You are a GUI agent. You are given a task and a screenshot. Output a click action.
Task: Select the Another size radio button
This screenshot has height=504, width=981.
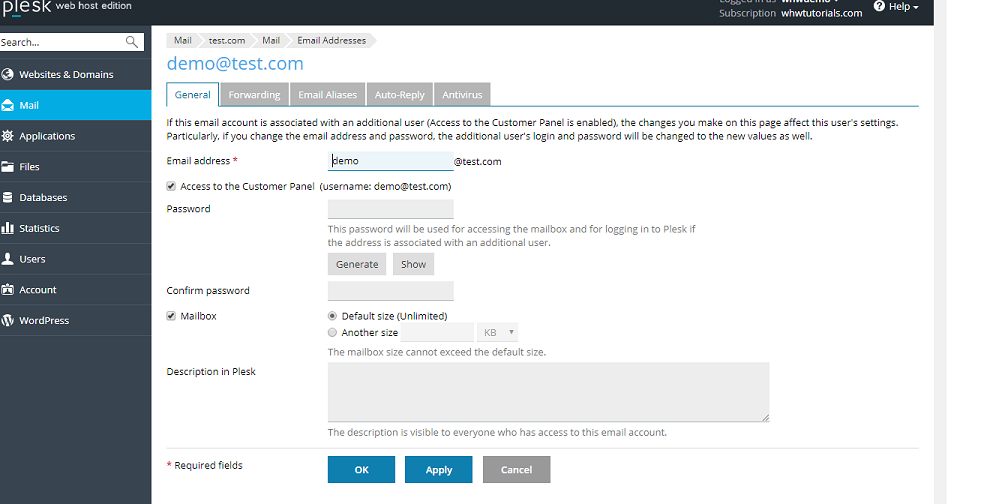click(333, 333)
